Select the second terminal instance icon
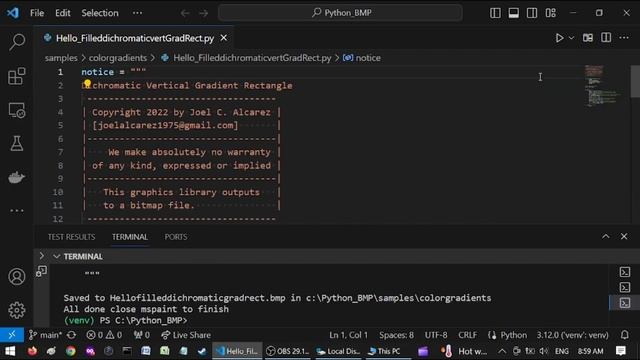Viewport: 640px width, 360px height. click(x=625, y=287)
